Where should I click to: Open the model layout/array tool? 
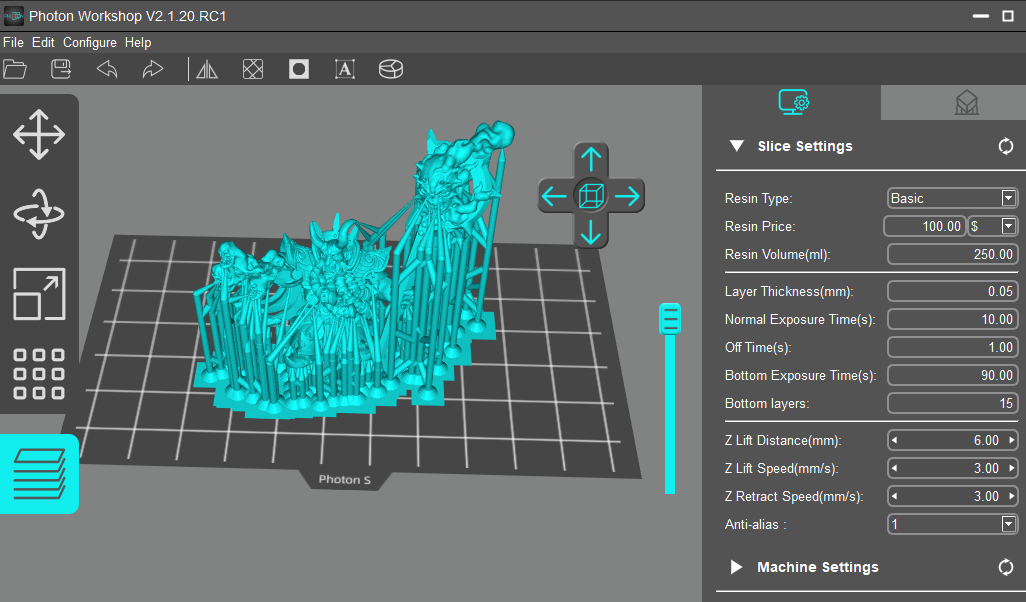coord(39,374)
